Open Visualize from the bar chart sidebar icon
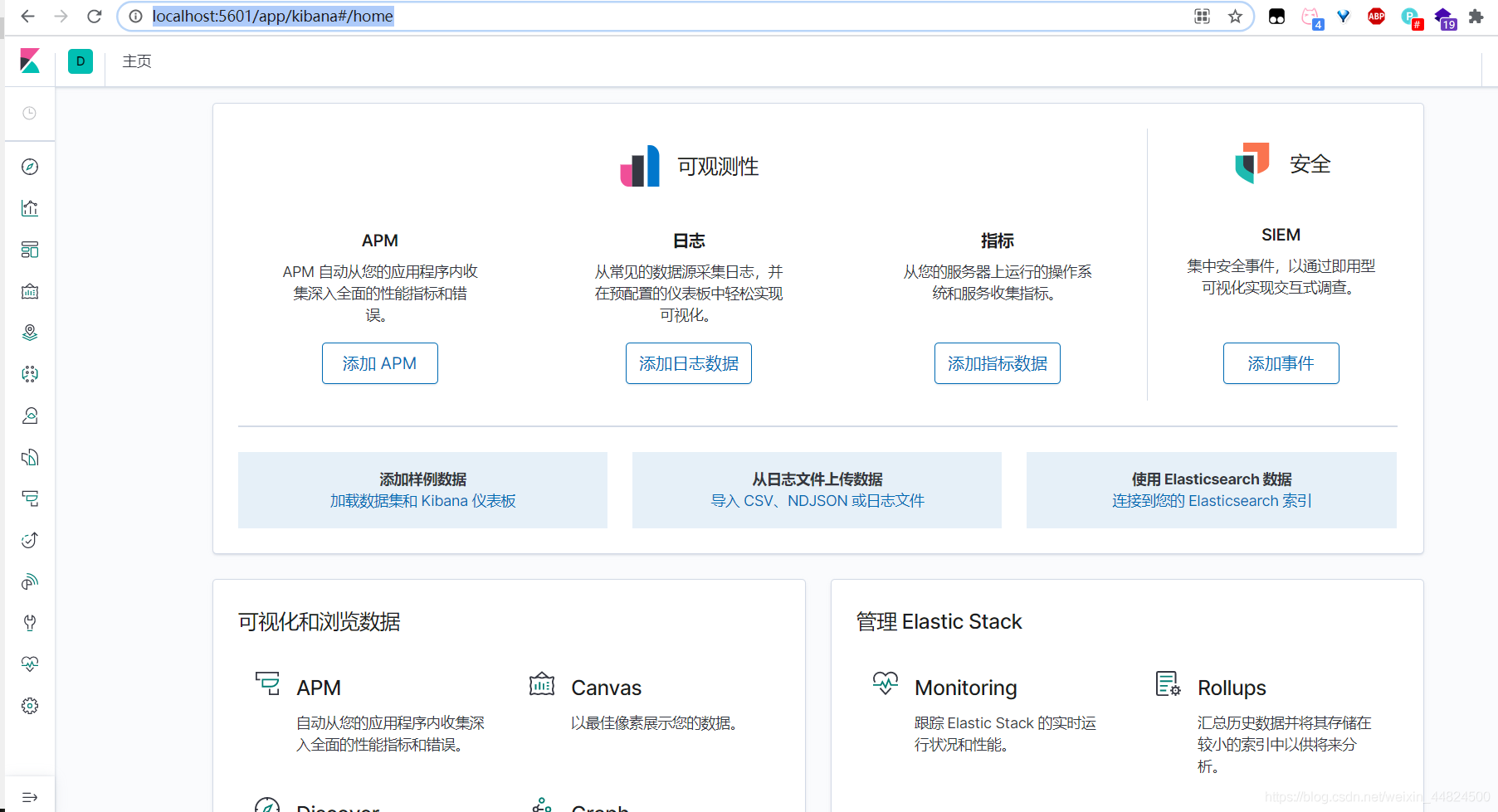 [x=30, y=208]
